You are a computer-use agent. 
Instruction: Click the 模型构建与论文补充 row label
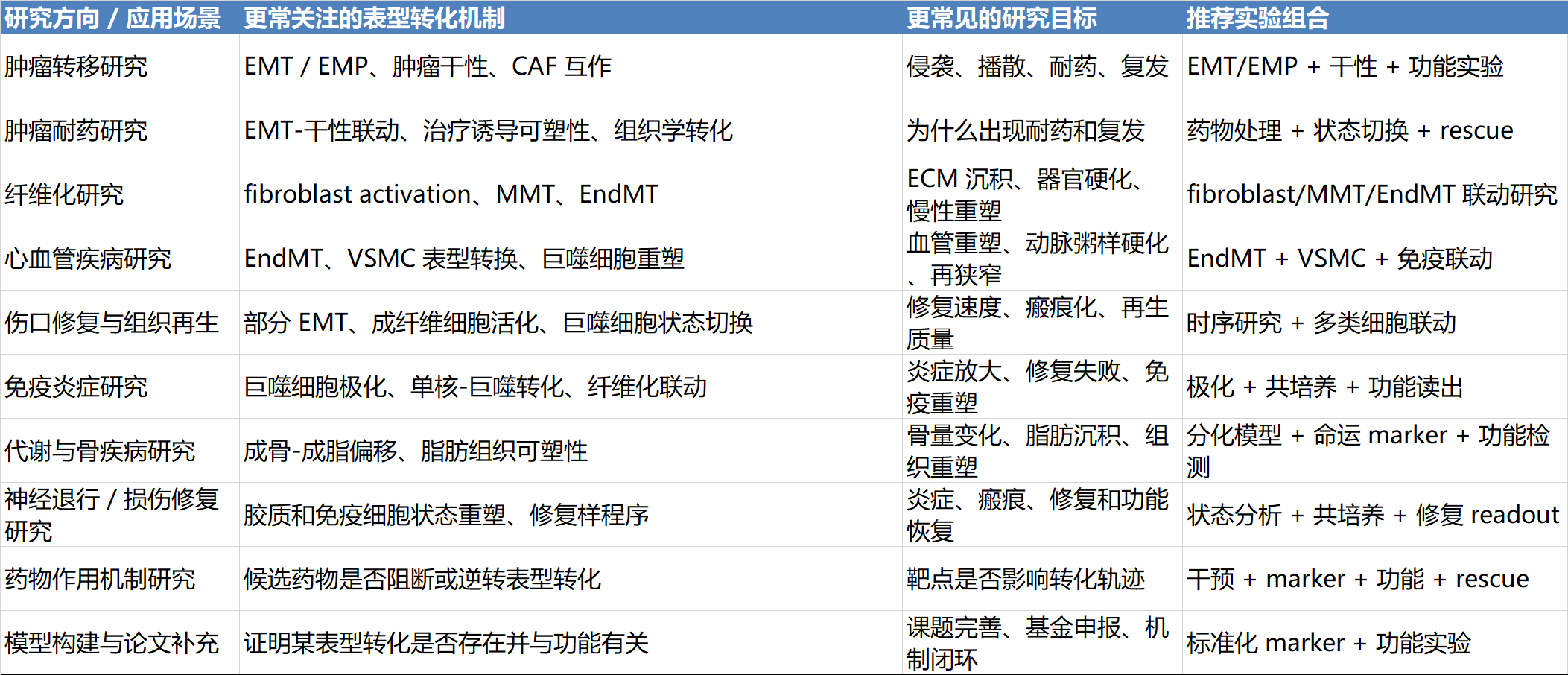(x=112, y=643)
